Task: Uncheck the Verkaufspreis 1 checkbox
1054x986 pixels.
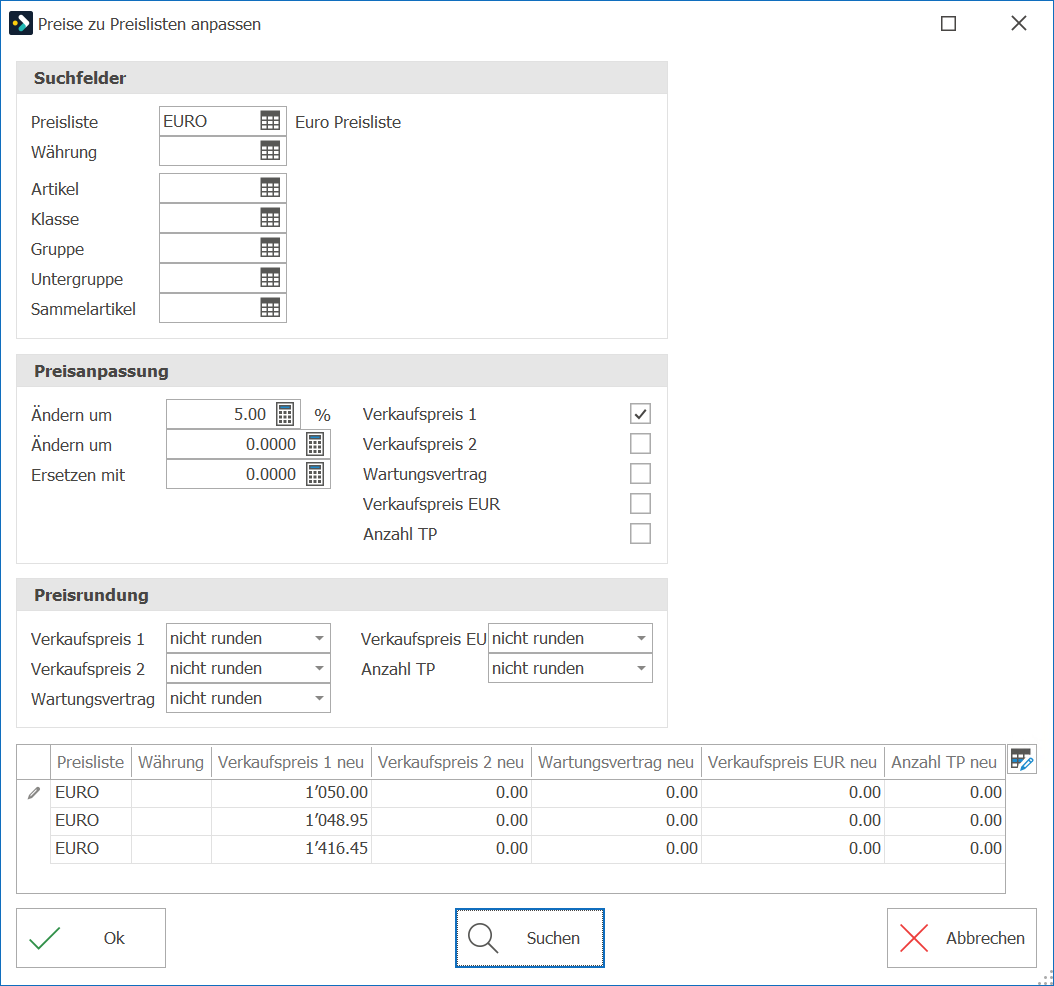Action: 640,414
